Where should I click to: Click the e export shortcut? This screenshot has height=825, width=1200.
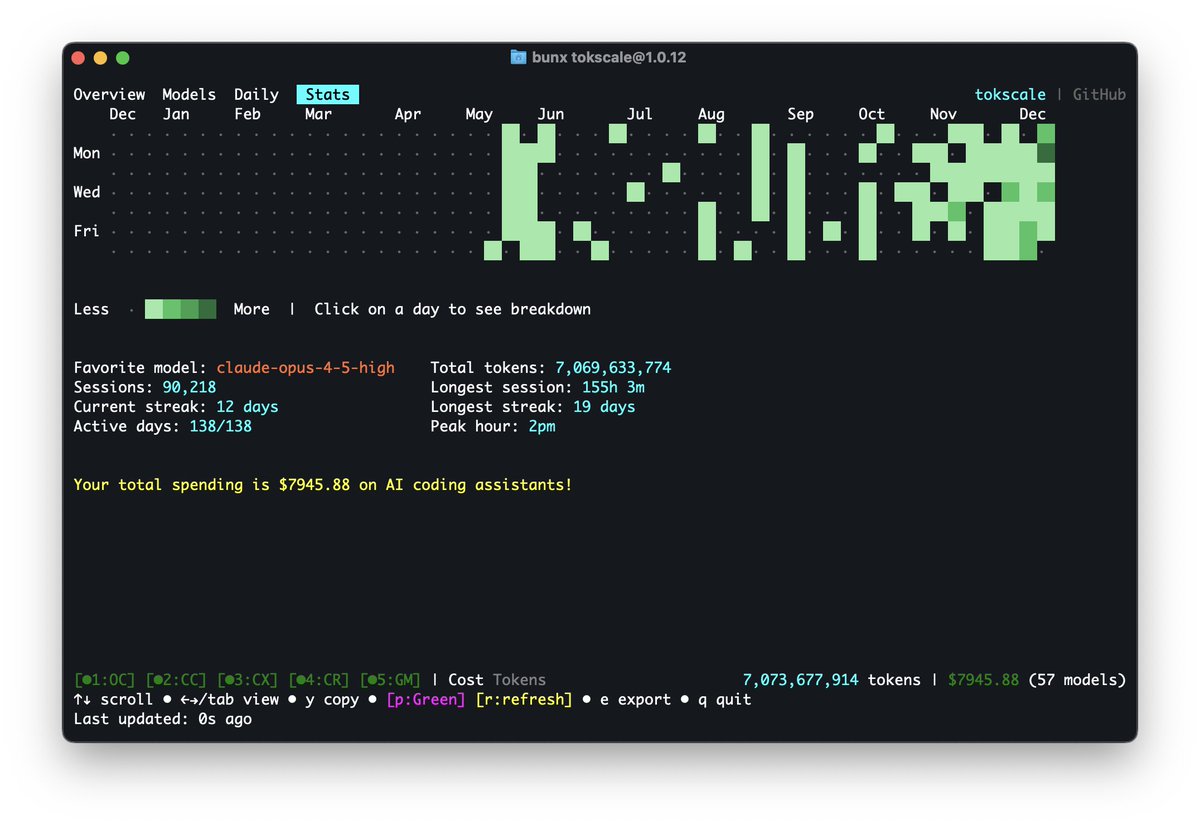635,699
